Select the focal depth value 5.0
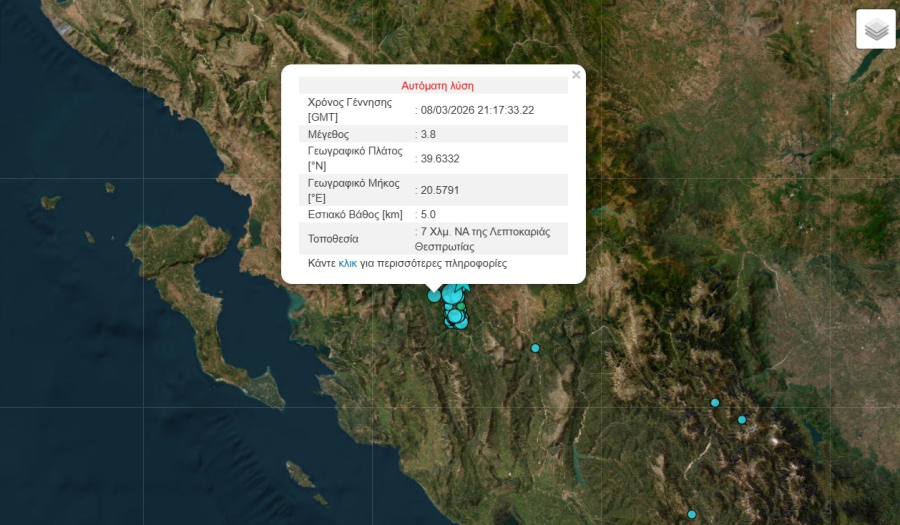 coord(428,214)
